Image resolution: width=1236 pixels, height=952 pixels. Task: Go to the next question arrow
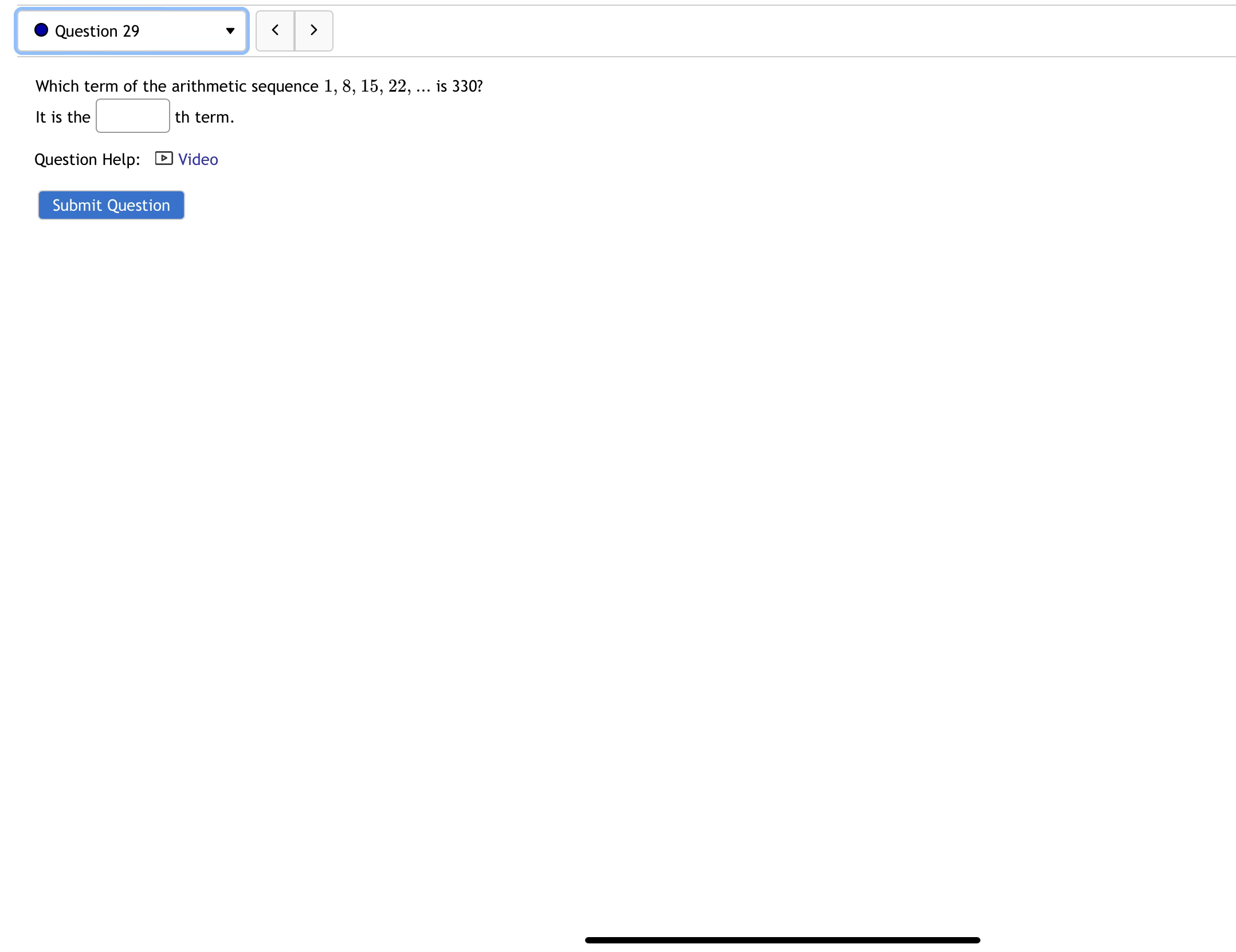coord(313,30)
